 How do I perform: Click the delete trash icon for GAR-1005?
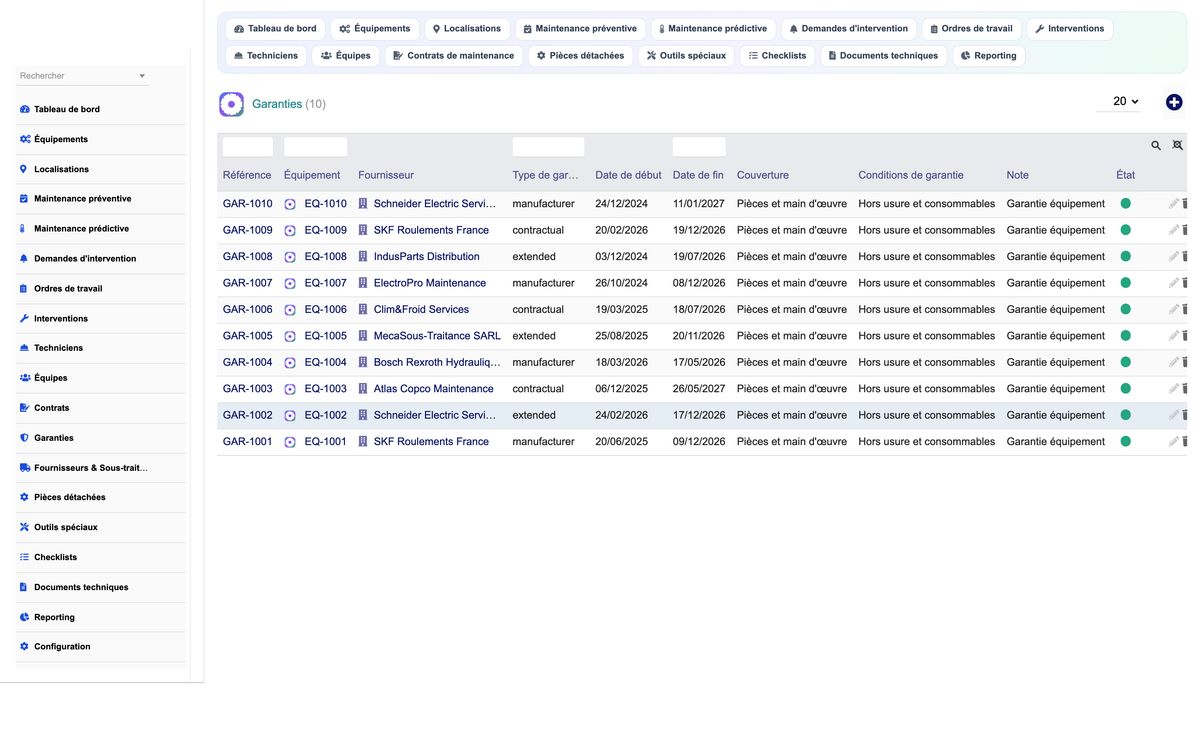[x=1185, y=336]
